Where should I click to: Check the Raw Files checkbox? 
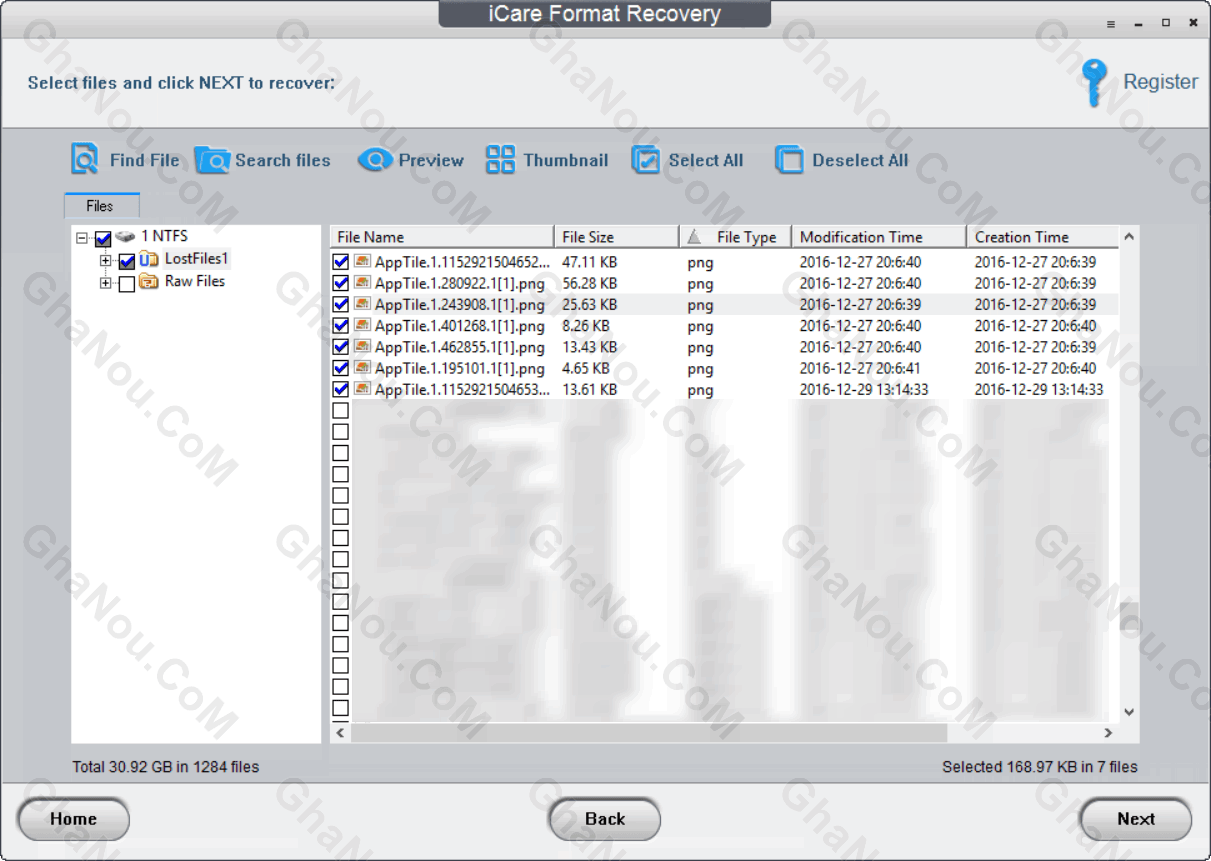click(127, 284)
